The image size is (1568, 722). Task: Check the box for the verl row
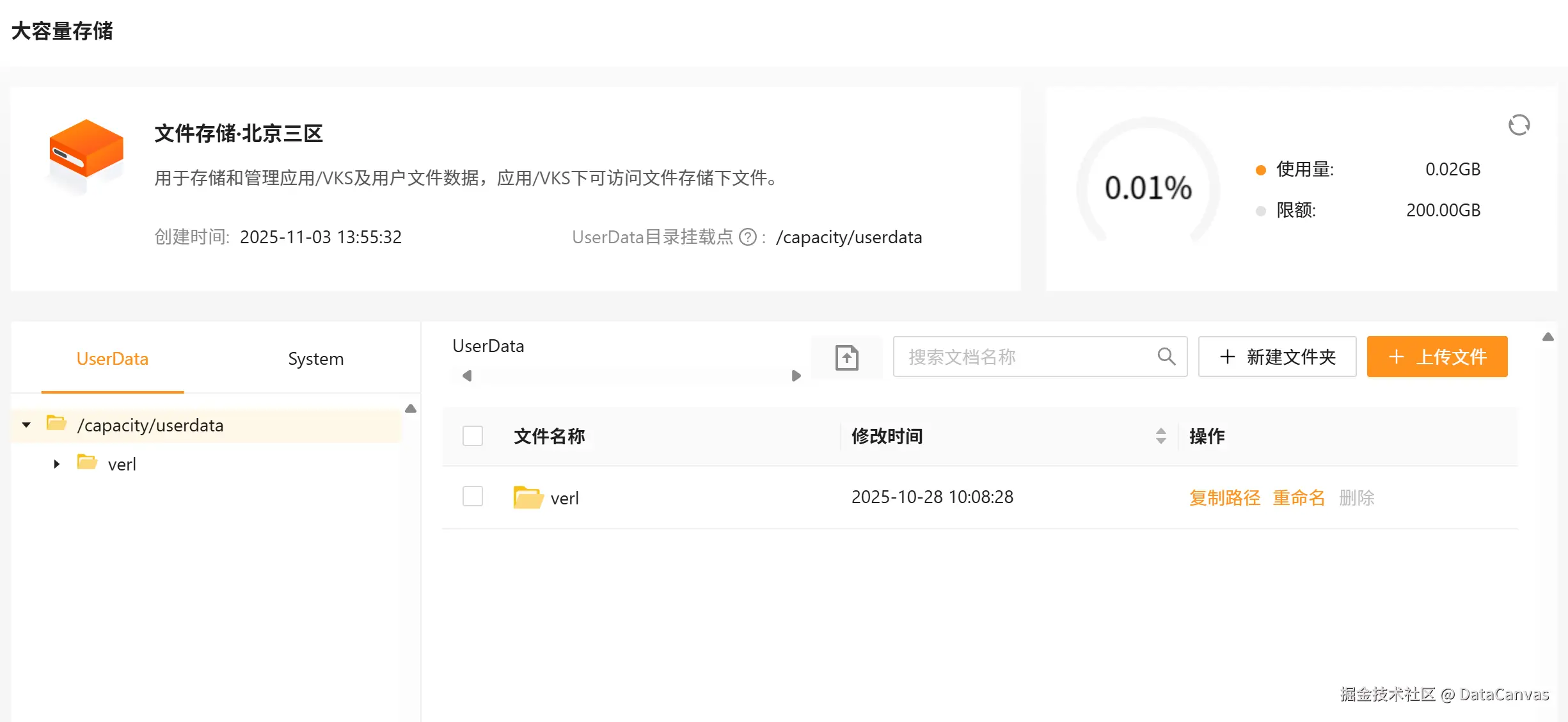pos(473,496)
